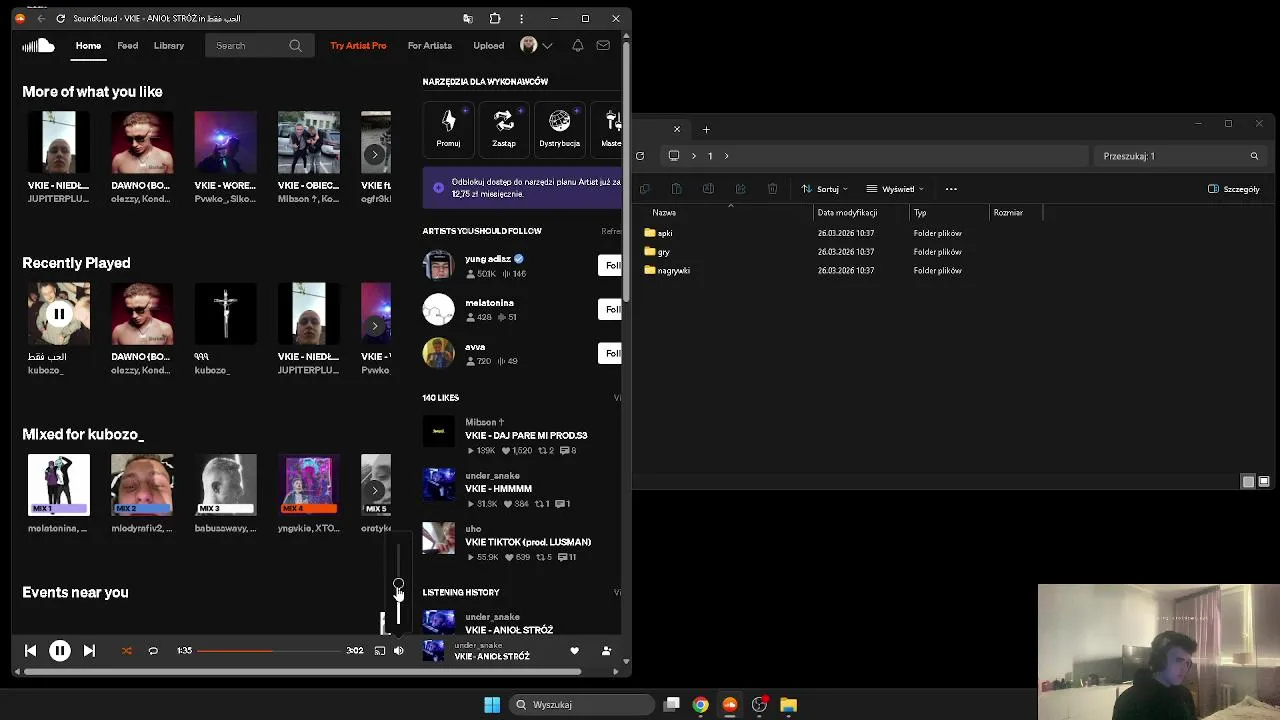Open the Promuj artist tool
Screen dimensions: 1280x720
[x=448, y=128]
